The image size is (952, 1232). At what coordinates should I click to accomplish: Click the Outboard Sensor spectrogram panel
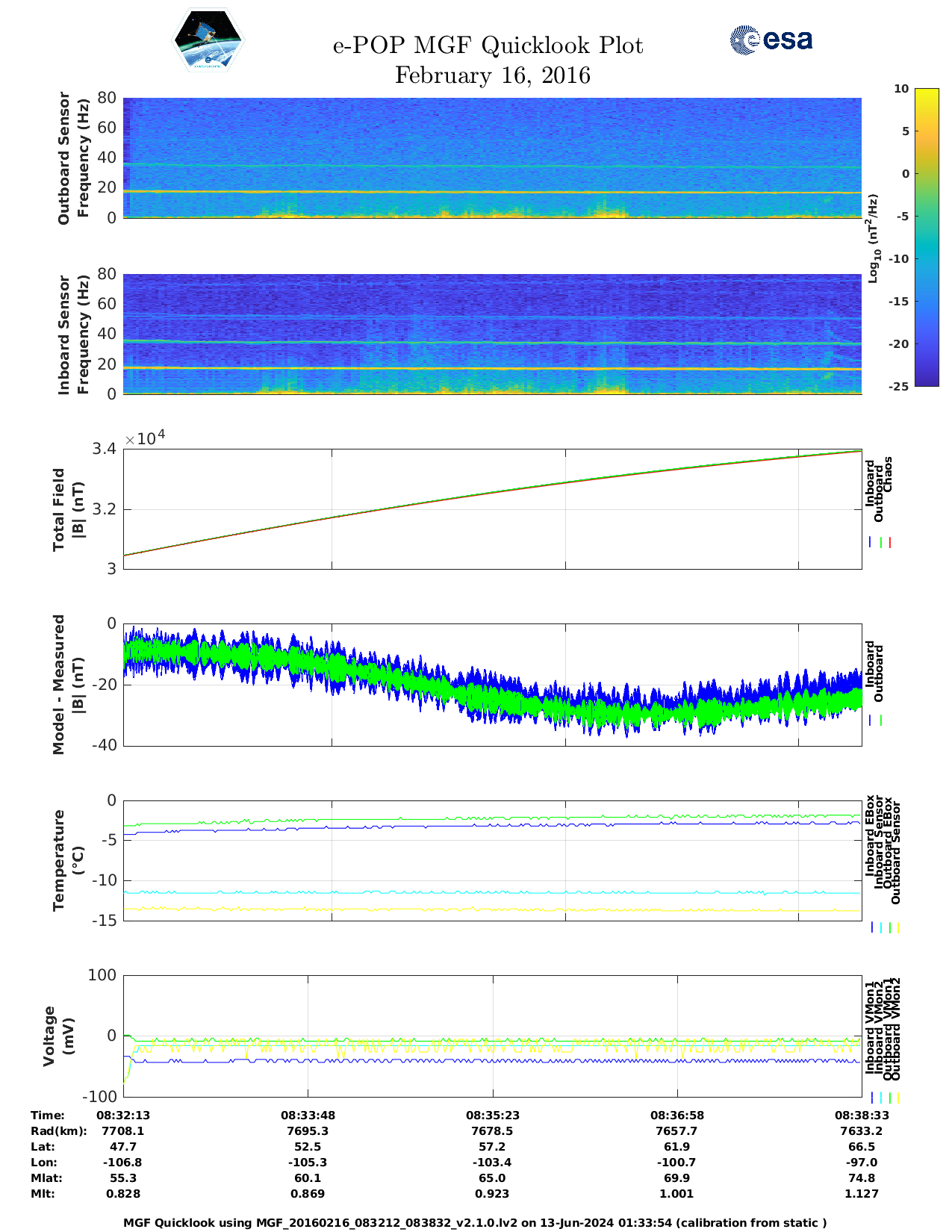492,158
